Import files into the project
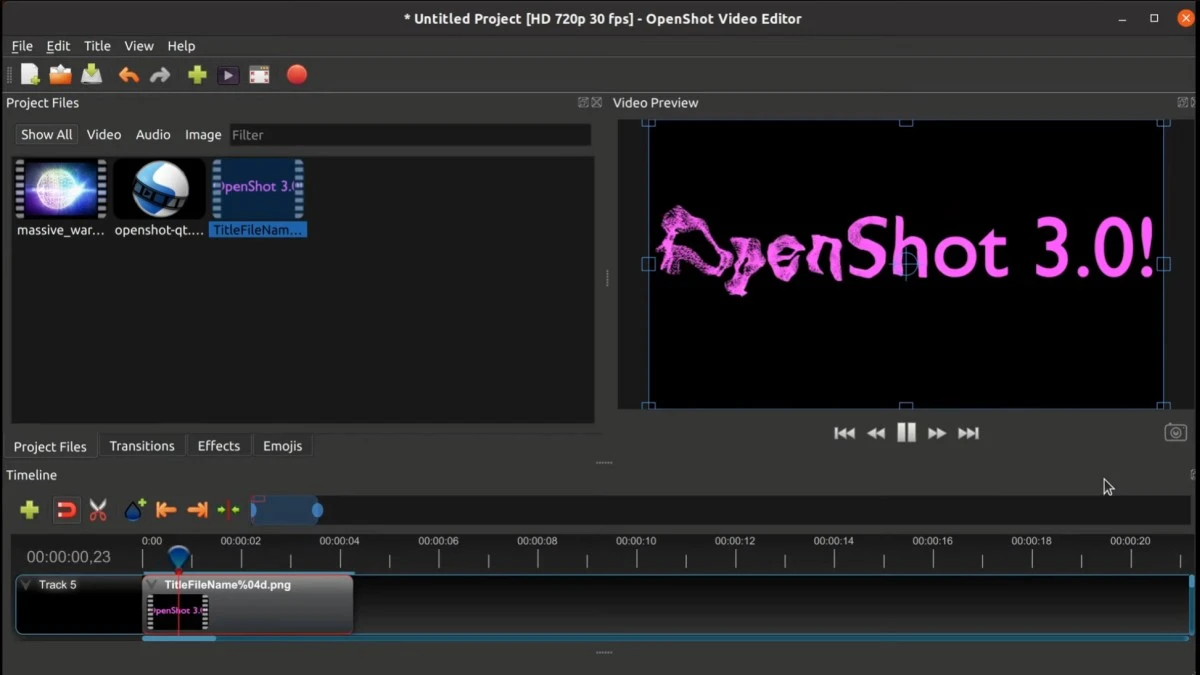Viewport: 1200px width, 675px height. point(196,74)
